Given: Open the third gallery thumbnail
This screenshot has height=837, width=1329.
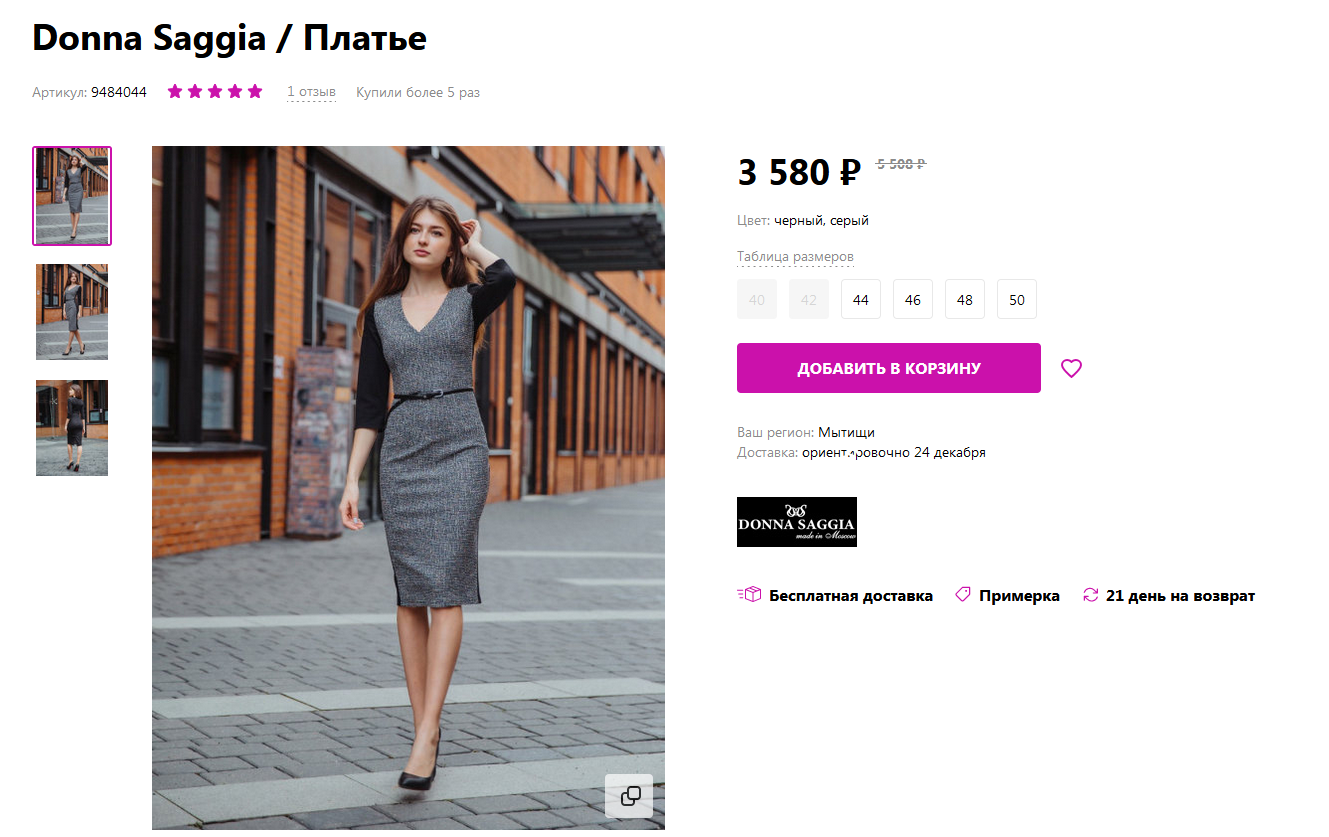Looking at the screenshot, I should click(71, 428).
